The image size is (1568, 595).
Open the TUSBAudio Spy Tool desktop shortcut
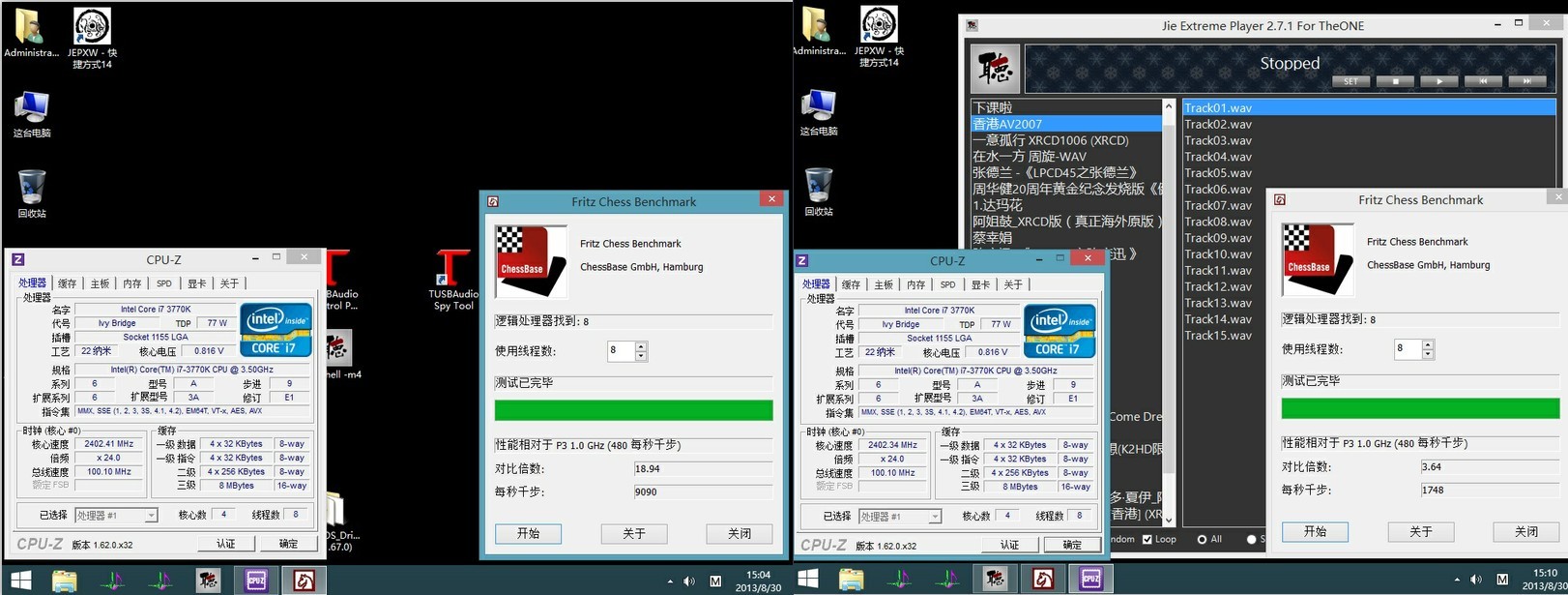click(x=452, y=281)
